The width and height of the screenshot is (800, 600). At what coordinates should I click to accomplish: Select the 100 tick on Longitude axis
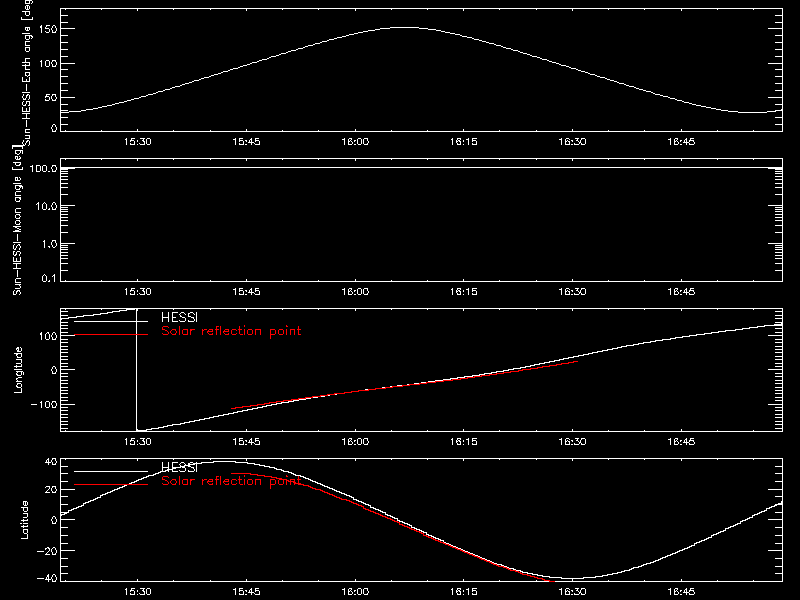tap(48, 336)
